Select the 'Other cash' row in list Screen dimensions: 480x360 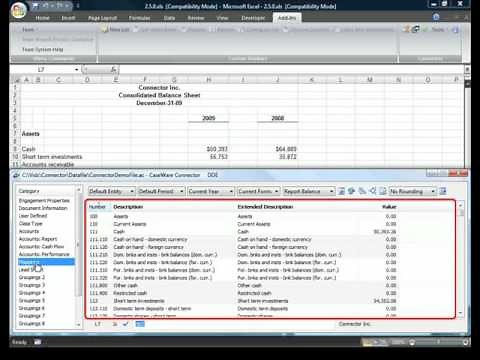pyautogui.click(x=243, y=286)
